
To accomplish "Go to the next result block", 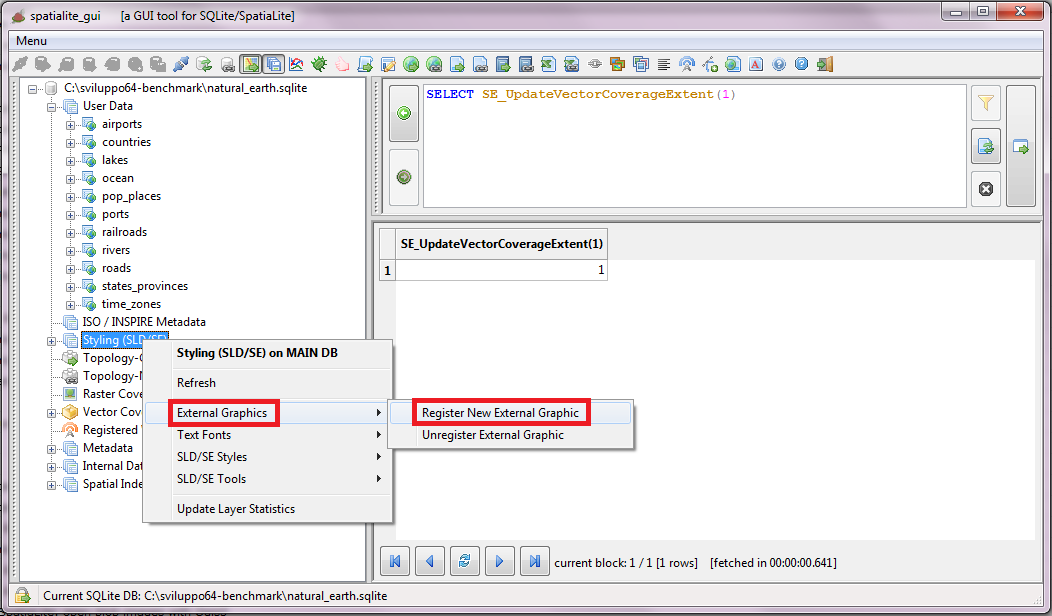I will coord(499,561).
